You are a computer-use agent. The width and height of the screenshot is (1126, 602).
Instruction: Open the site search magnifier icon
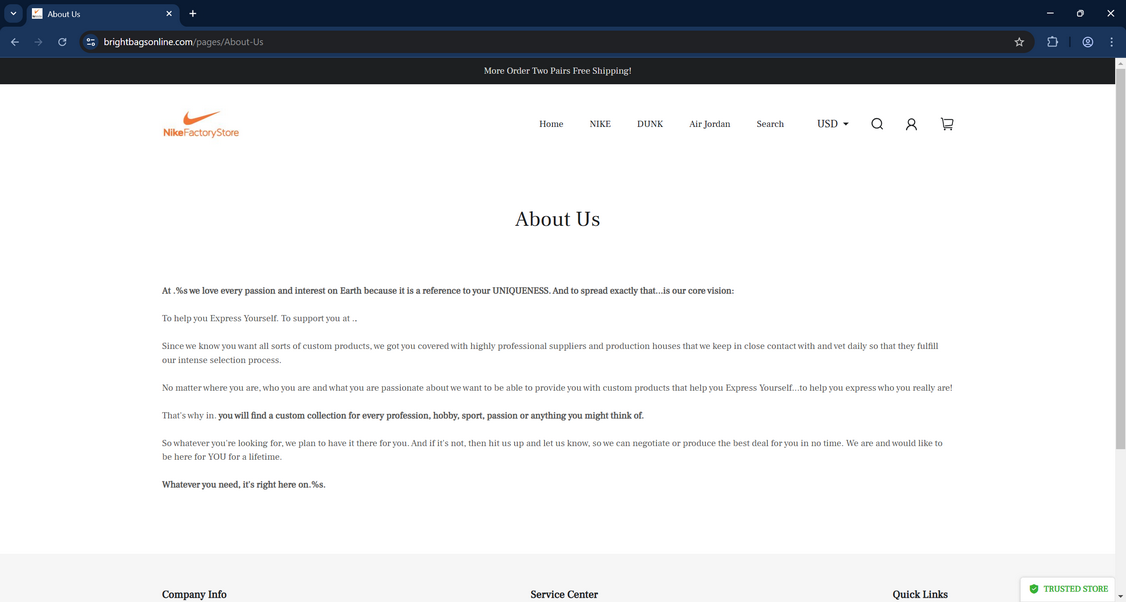click(x=877, y=124)
